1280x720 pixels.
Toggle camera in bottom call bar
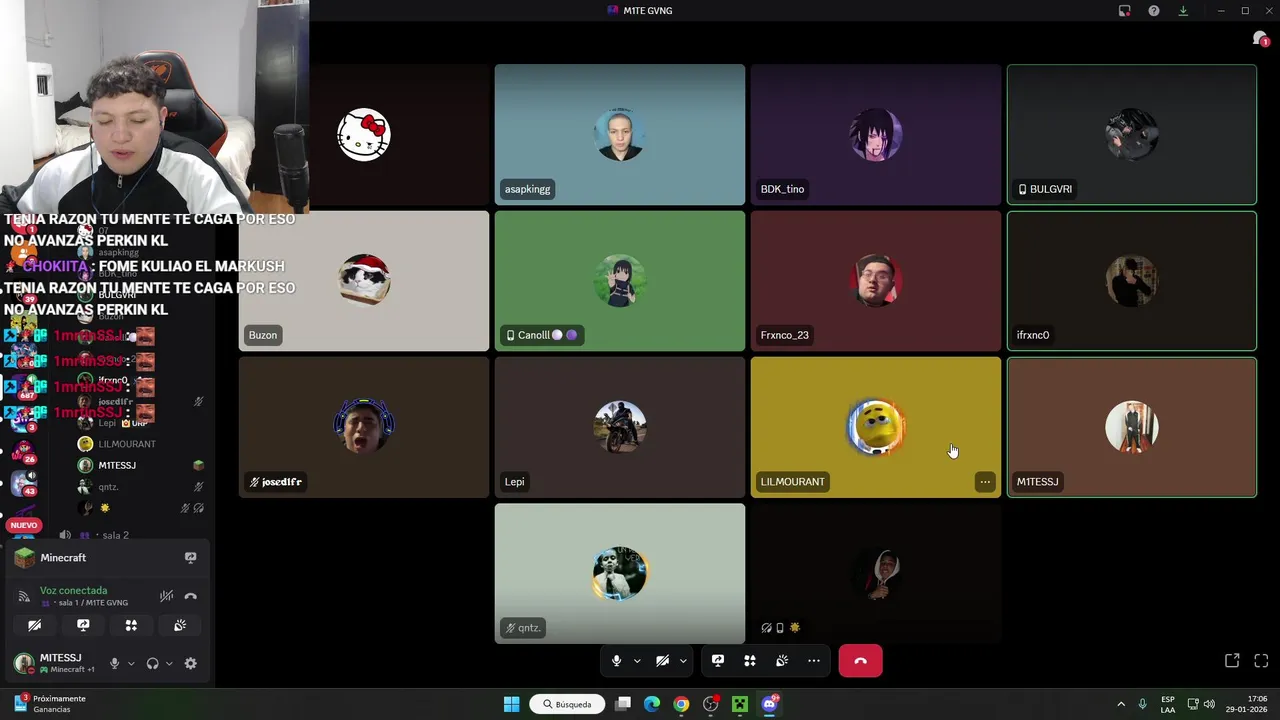click(662, 661)
